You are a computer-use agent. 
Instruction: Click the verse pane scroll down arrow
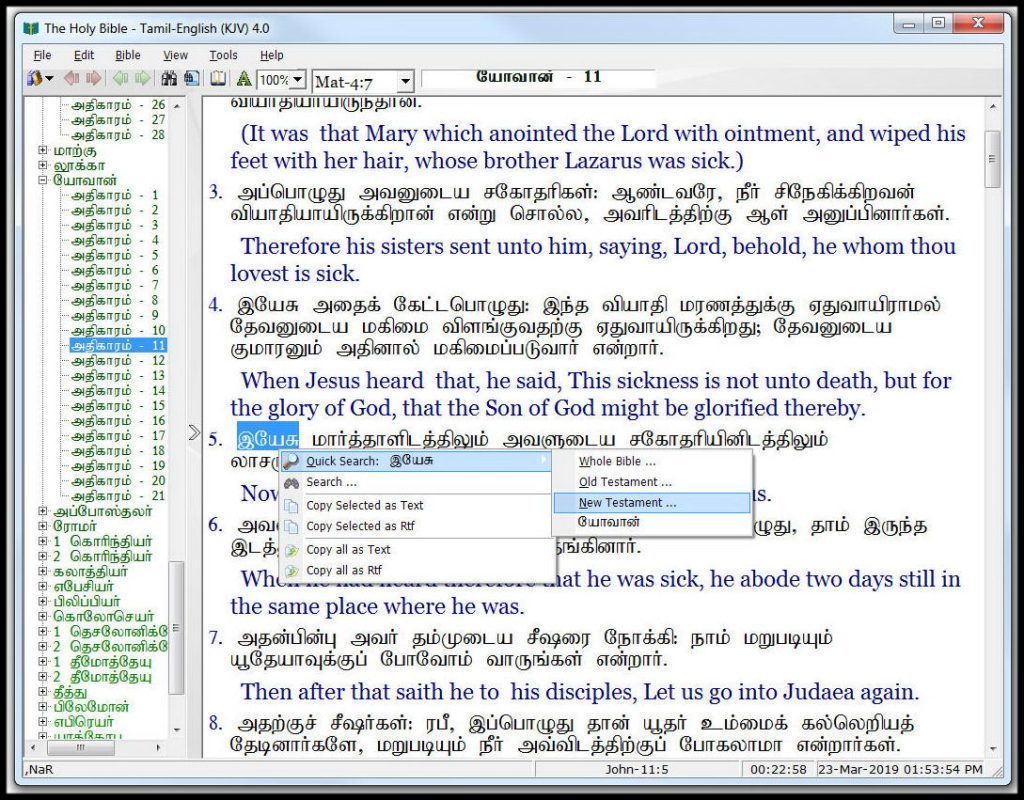[x=992, y=749]
